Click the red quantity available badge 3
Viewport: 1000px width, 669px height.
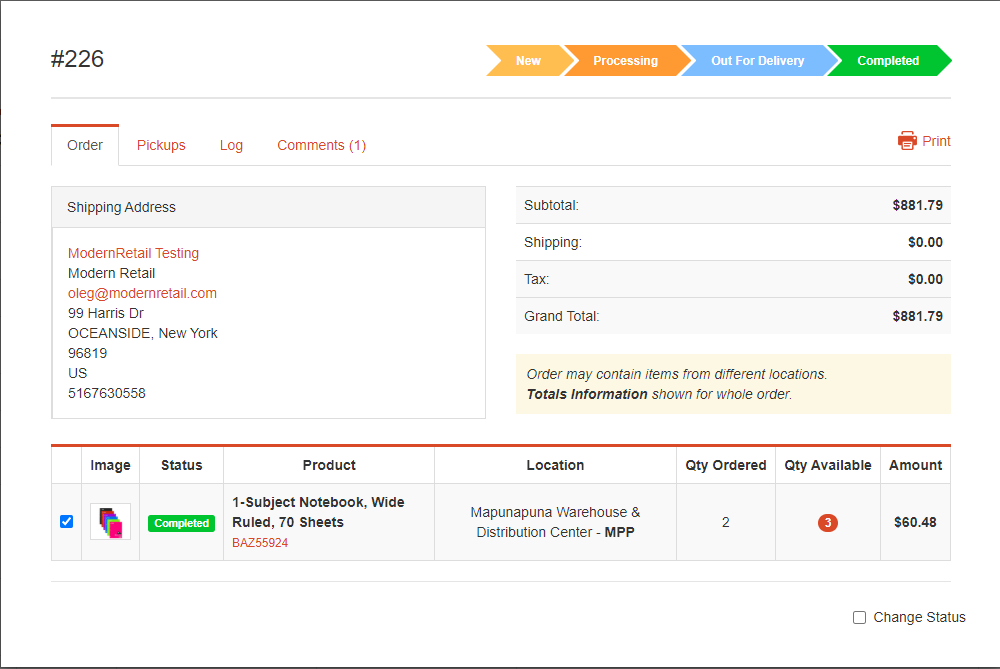coord(828,523)
